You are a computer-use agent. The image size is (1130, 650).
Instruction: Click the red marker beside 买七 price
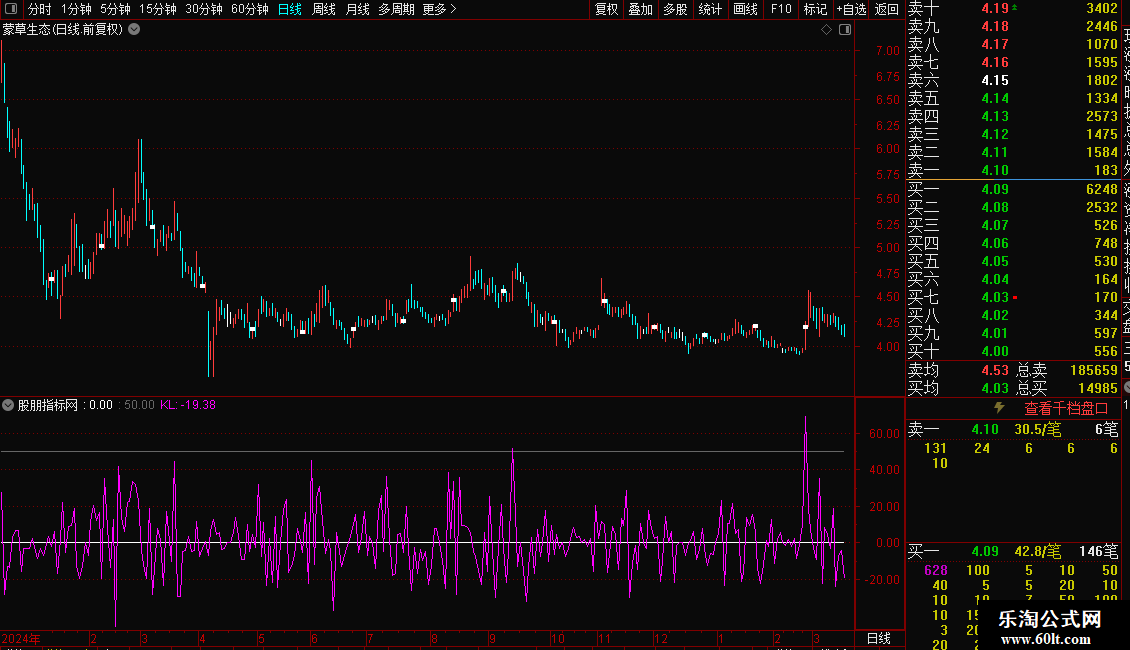tap(1015, 298)
